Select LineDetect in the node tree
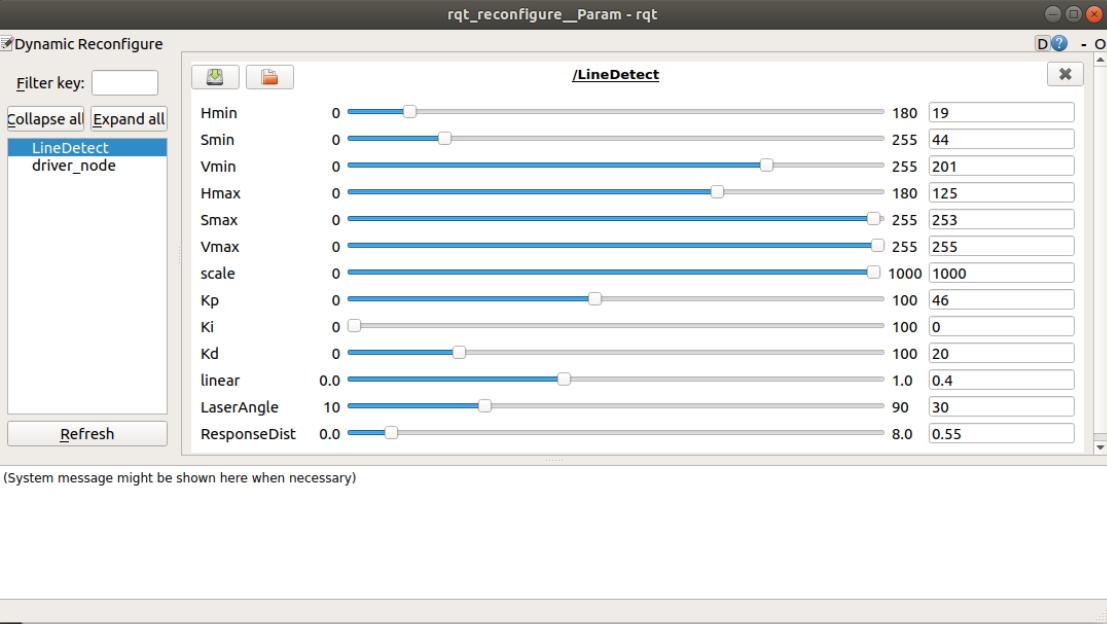This screenshot has height=624, width=1107. 88,148
